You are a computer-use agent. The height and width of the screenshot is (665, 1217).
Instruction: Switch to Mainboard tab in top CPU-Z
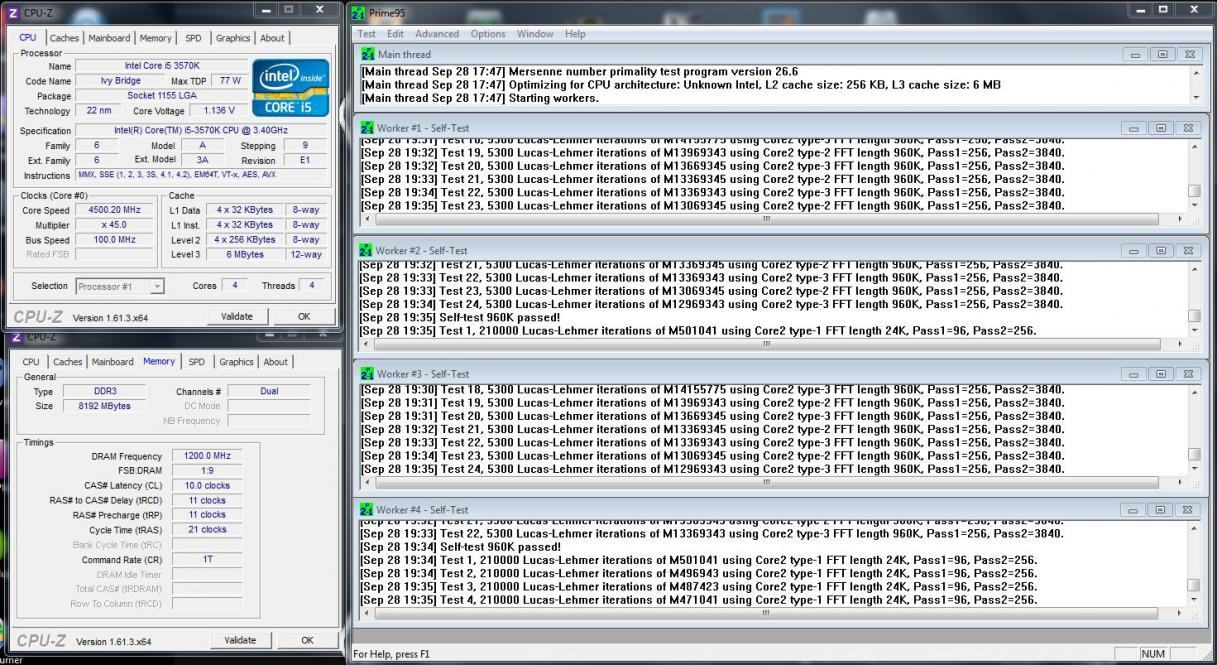pyautogui.click(x=110, y=38)
